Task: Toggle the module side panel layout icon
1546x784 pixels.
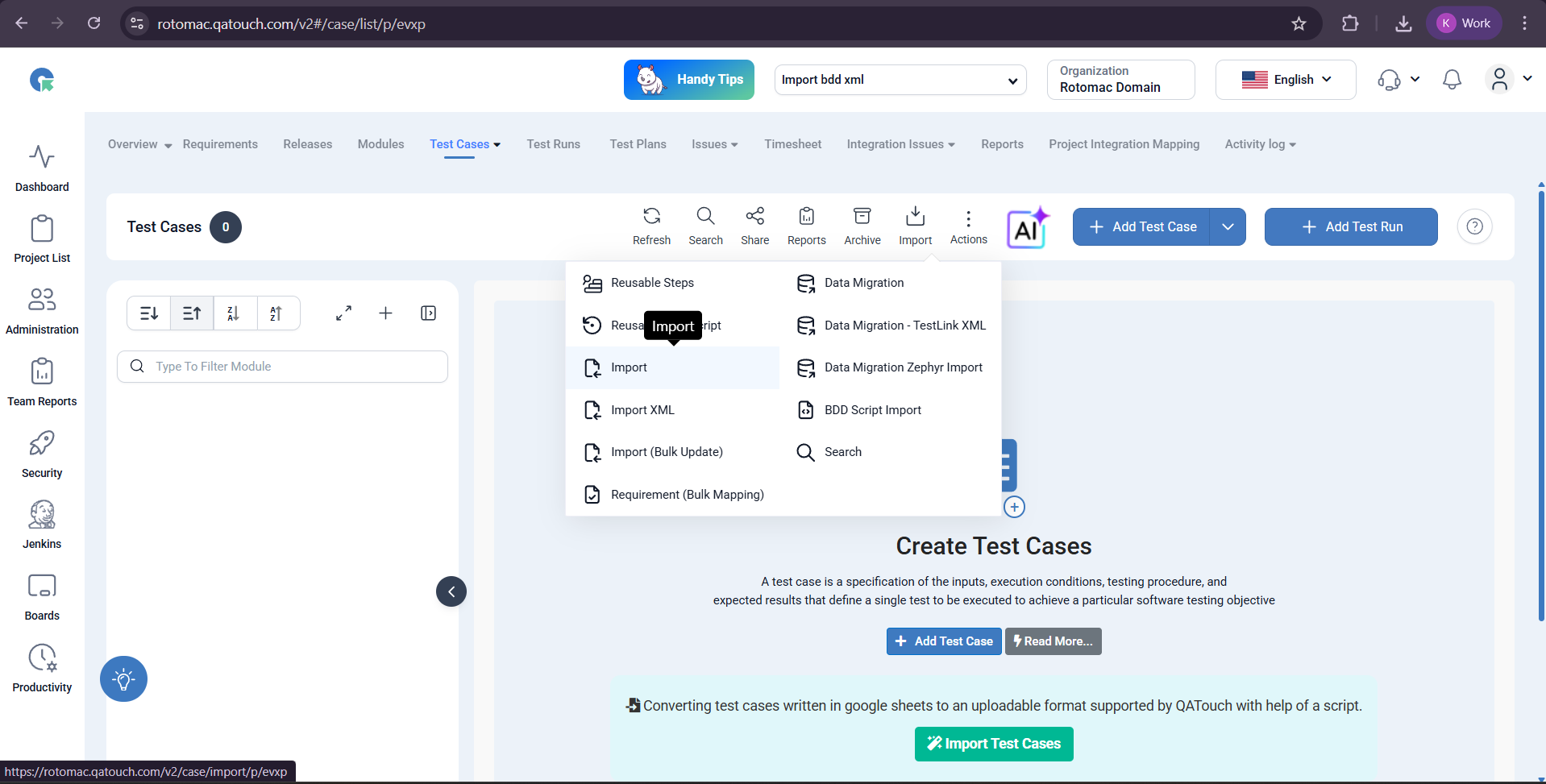Action: click(x=428, y=313)
